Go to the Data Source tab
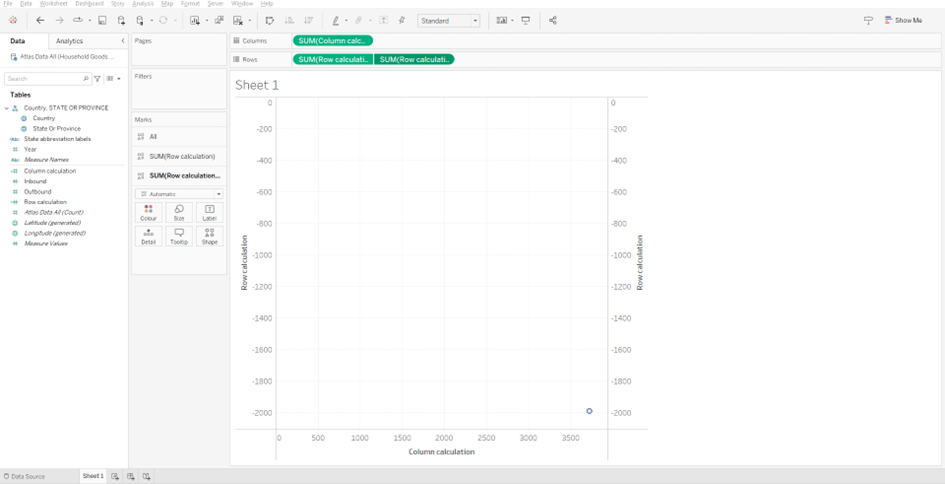 pyautogui.click(x=24, y=476)
